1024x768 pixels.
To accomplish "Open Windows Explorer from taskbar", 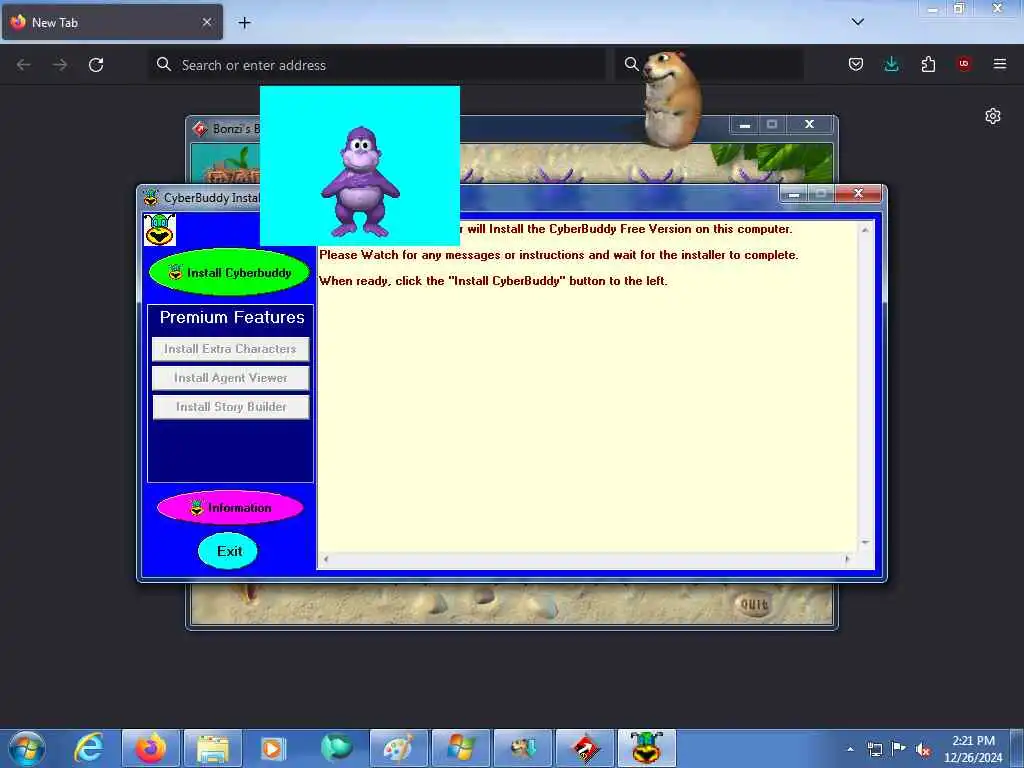I will pyautogui.click(x=212, y=748).
